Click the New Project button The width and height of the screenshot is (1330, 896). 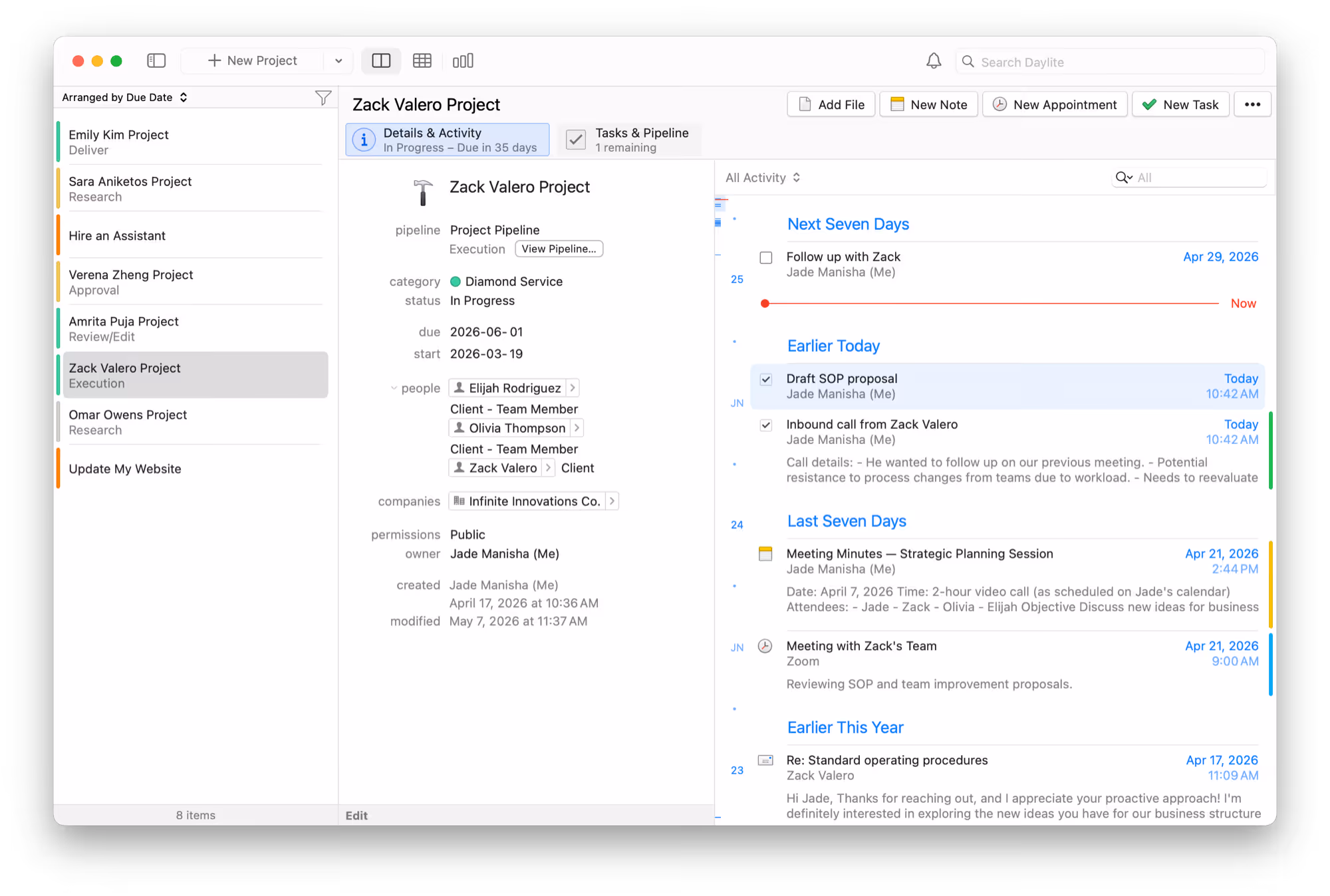(x=253, y=60)
